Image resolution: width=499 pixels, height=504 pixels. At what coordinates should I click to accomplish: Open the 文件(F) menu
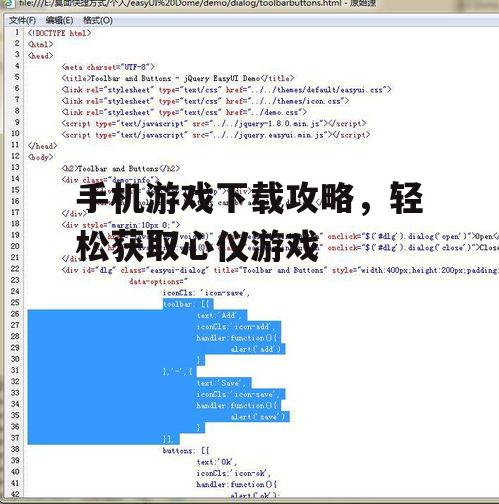coord(22,21)
